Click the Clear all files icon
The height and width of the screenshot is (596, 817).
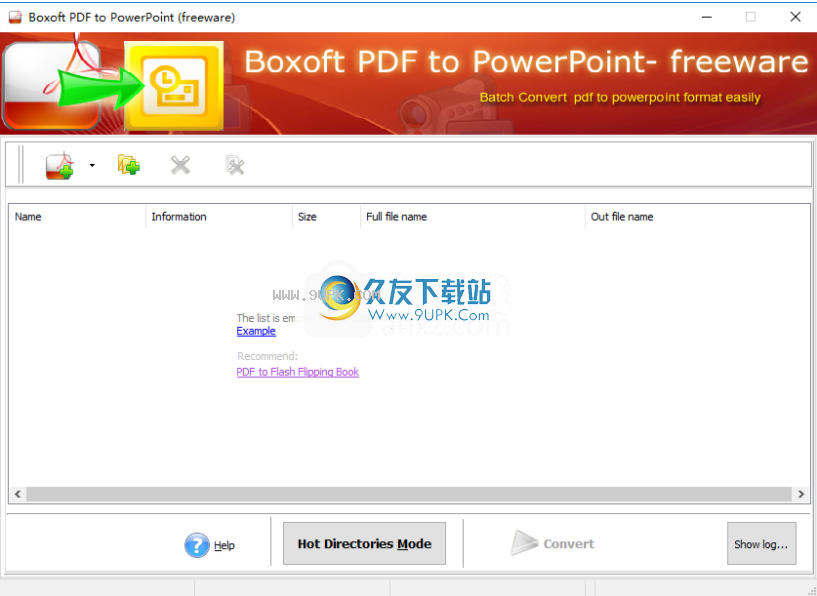point(234,165)
